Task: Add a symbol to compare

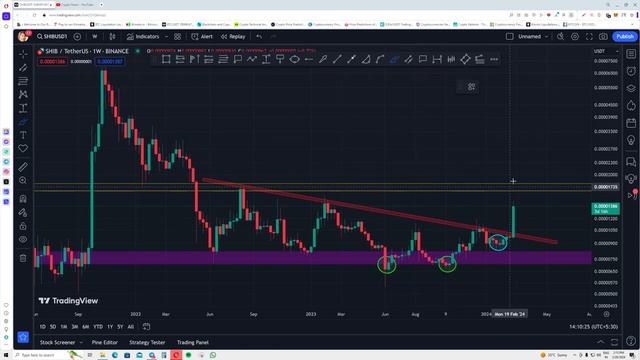Action: click(x=77, y=37)
